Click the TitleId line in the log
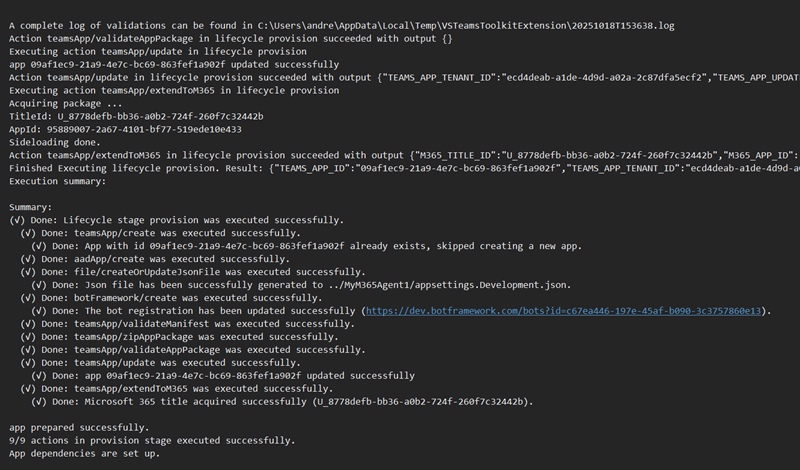 [x=136, y=116]
